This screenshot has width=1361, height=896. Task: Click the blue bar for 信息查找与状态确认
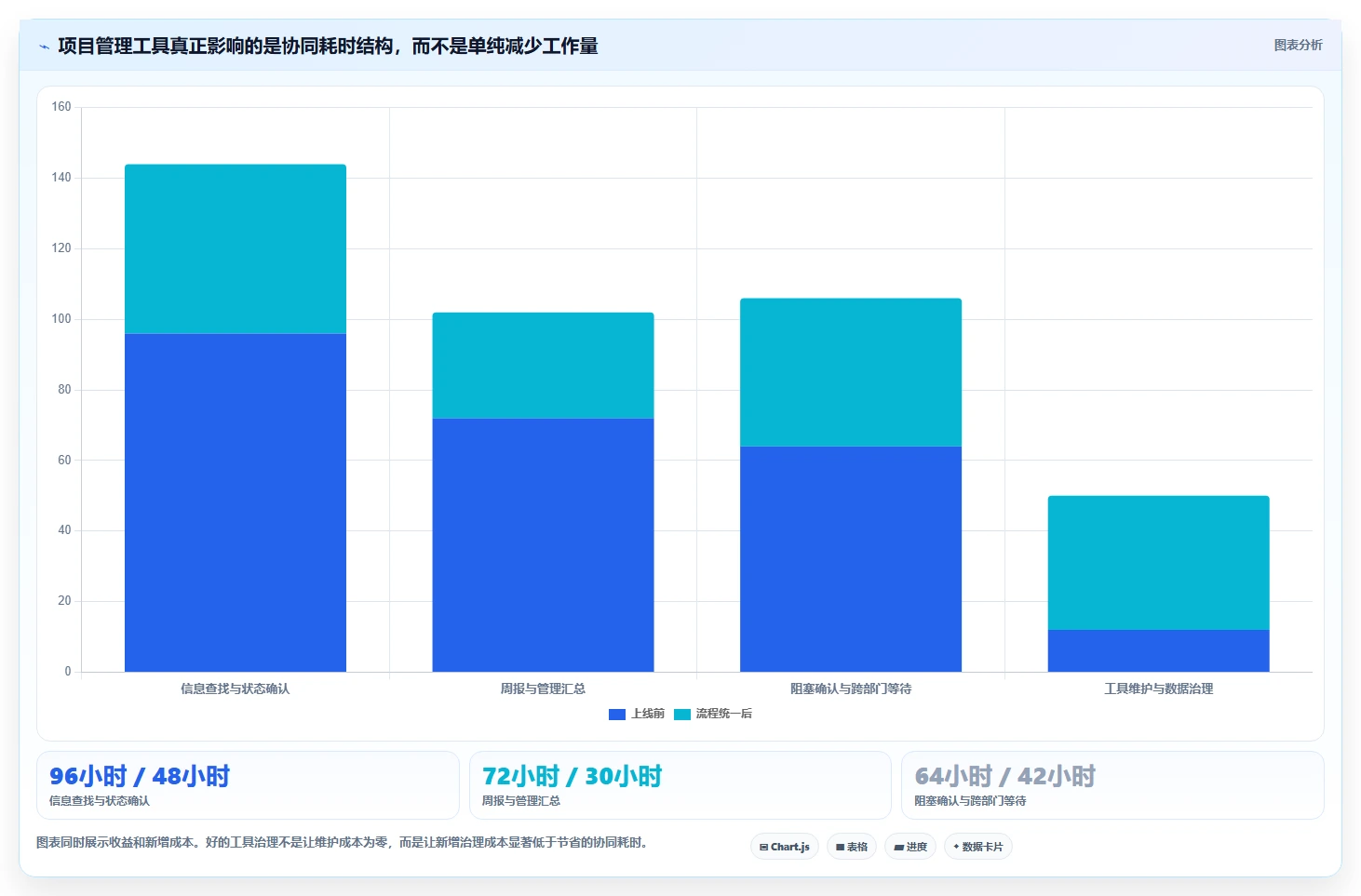click(x=236, y=502)
